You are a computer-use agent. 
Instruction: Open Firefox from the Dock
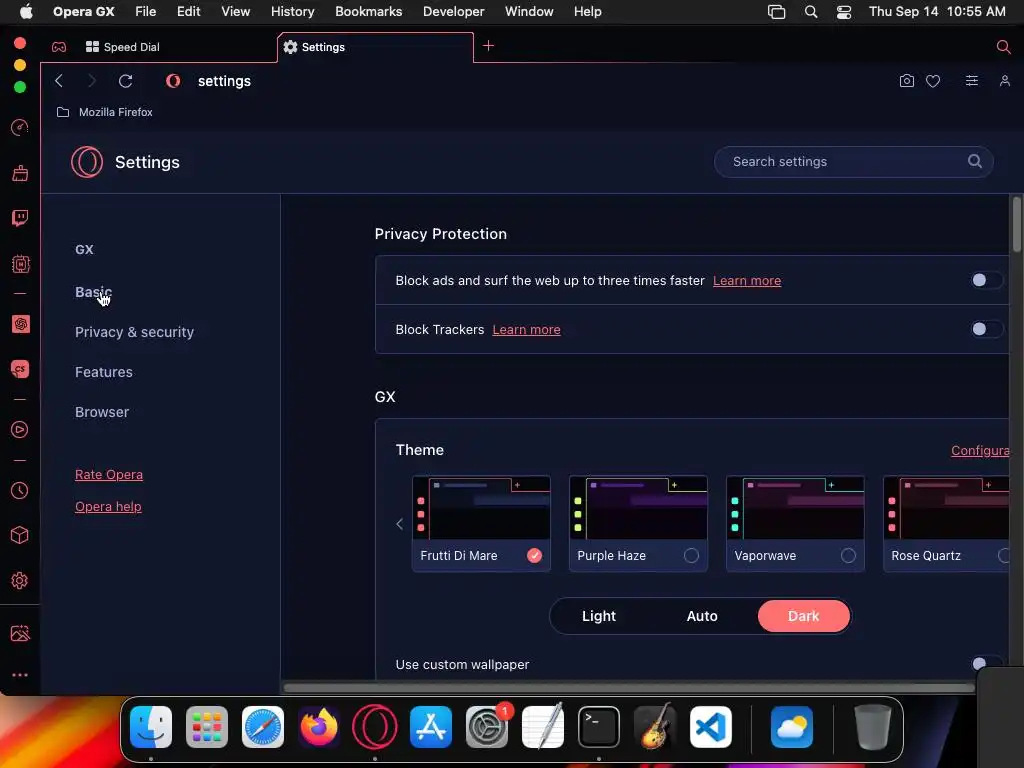(319, 727)
